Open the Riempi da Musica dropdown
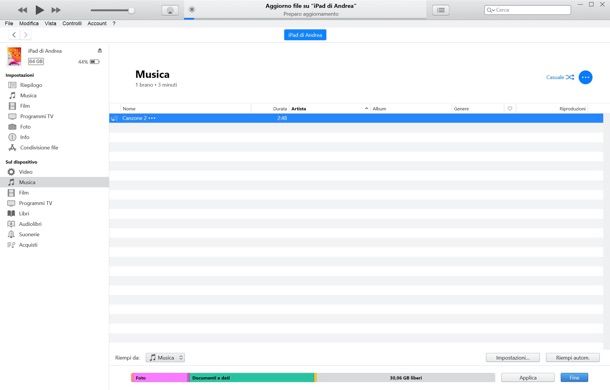Screen dimensions: 610x390 (165, 357)
